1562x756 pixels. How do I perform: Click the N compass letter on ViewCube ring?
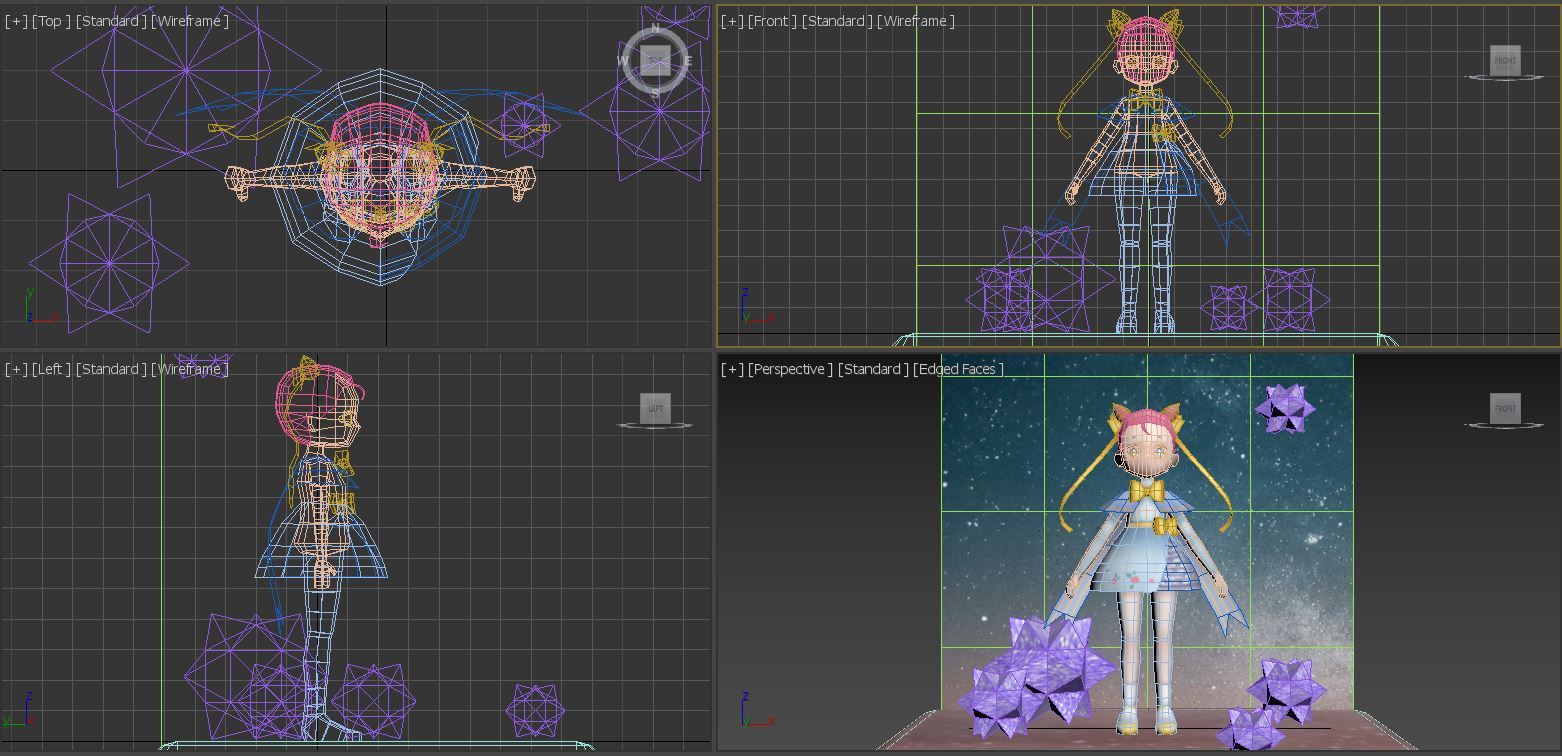[x=656, y=28]
